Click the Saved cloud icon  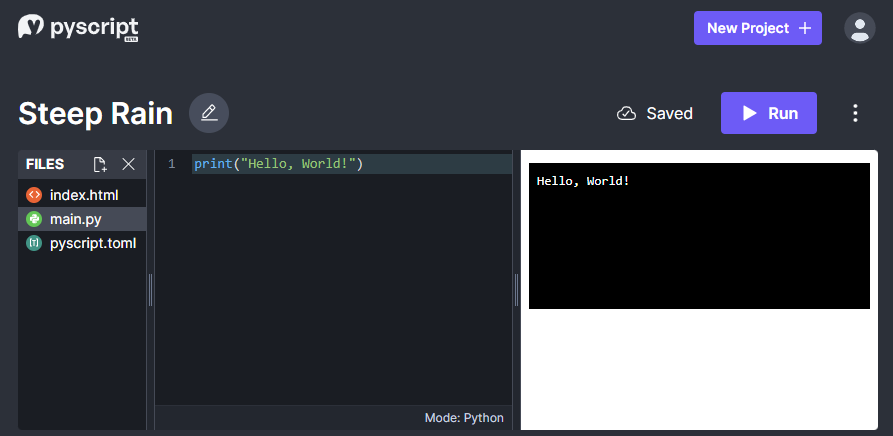coord(626,113)
